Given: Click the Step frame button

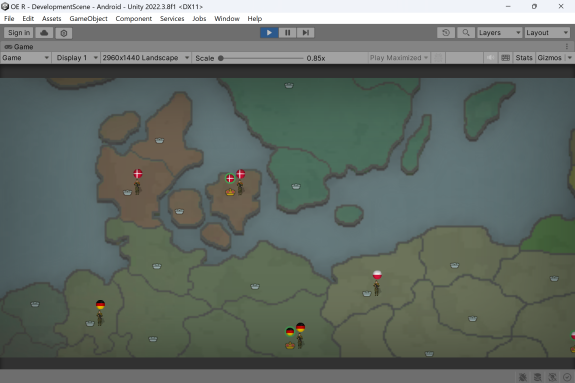Looking at the screenshot, I should 305,33.
